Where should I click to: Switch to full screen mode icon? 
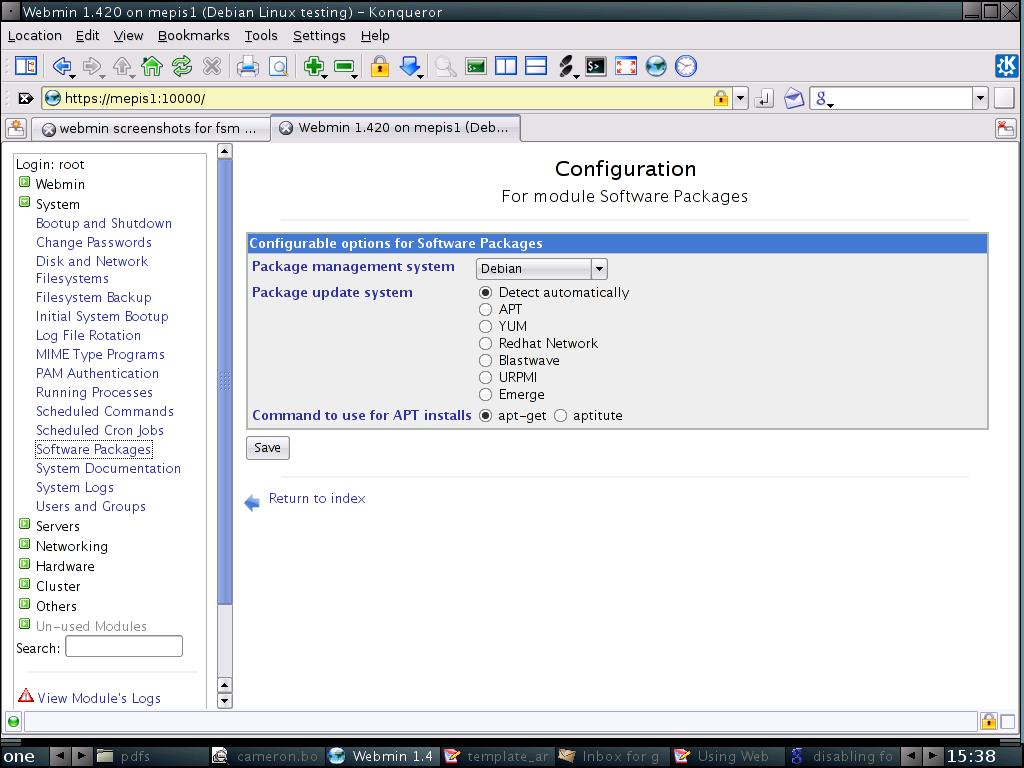pyautogui.click(x=626, y=66)
